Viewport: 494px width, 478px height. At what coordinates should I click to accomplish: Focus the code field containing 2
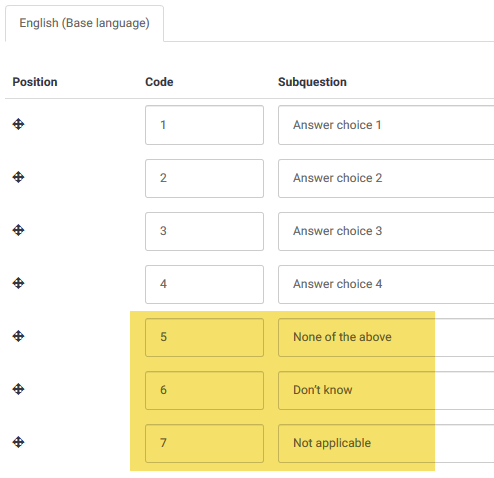[204, 178]
